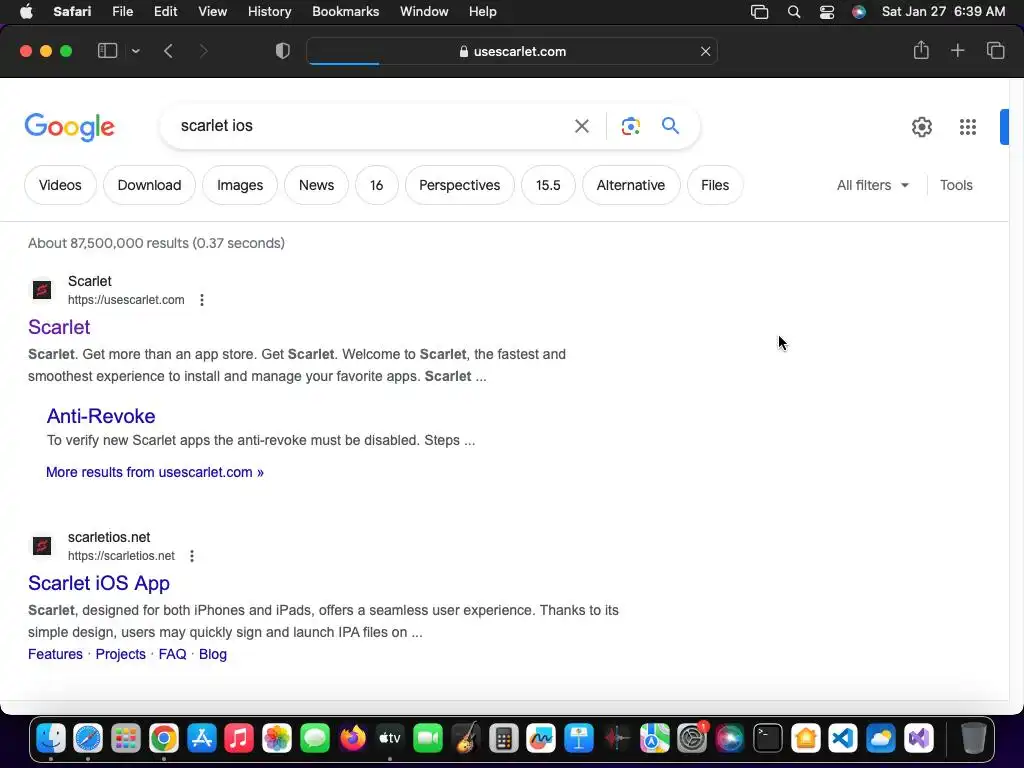Open Voice Memos from the dock

pyautogui.click(x=616, y=739)
